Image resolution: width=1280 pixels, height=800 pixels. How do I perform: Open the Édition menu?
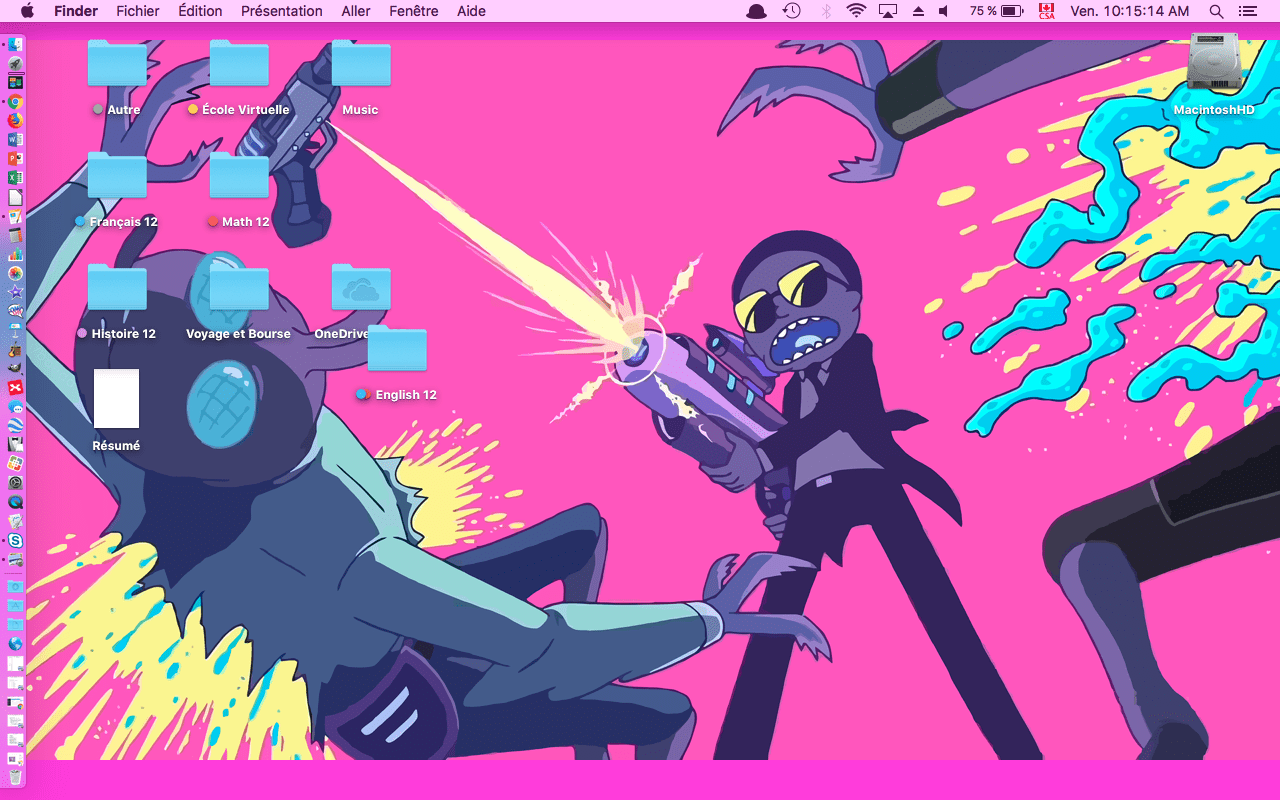tap(200, 11)
